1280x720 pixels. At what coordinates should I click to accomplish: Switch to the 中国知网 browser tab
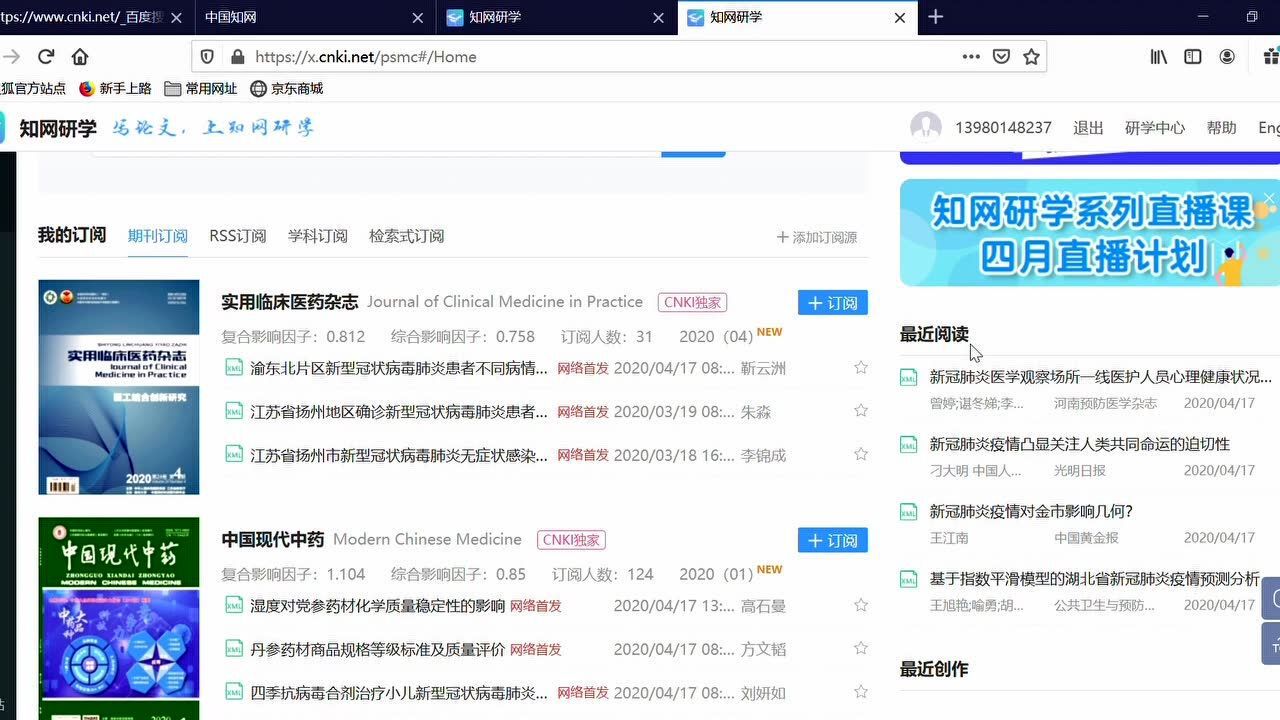tap(315, 17)
